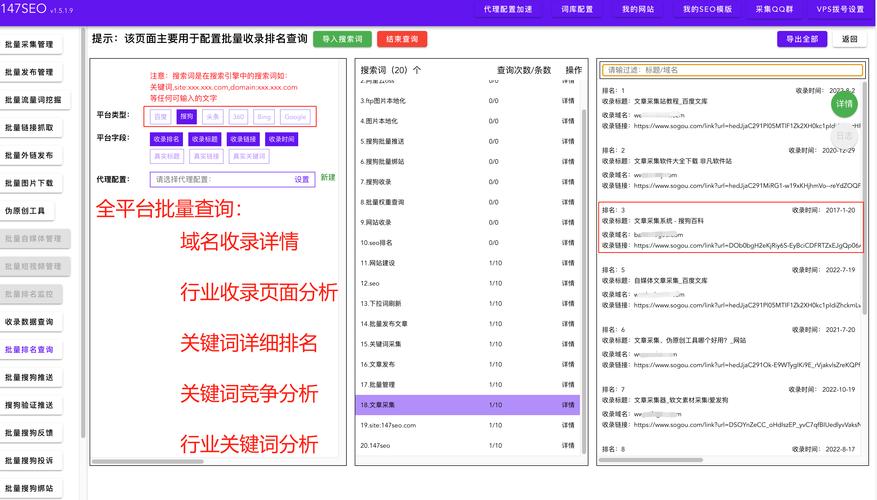Open 批量搜狗反馈 in sidebar

pos(31,433)
